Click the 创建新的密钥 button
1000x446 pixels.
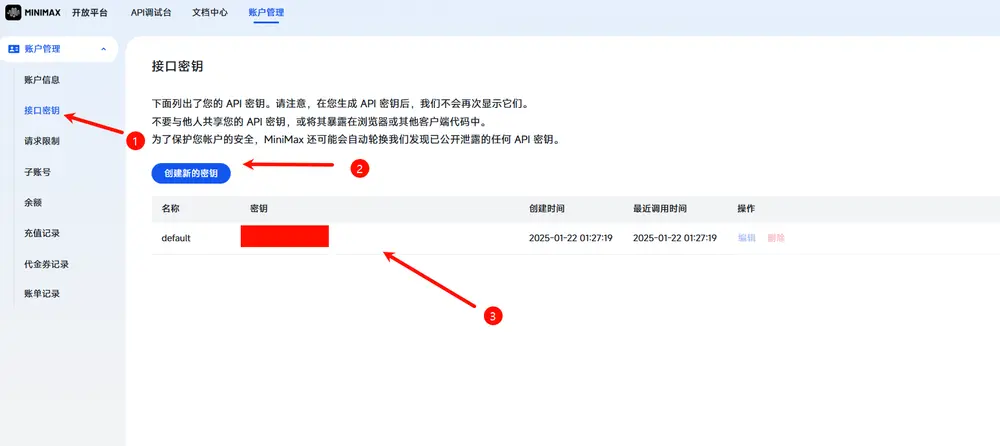click(x=191, y=174)
